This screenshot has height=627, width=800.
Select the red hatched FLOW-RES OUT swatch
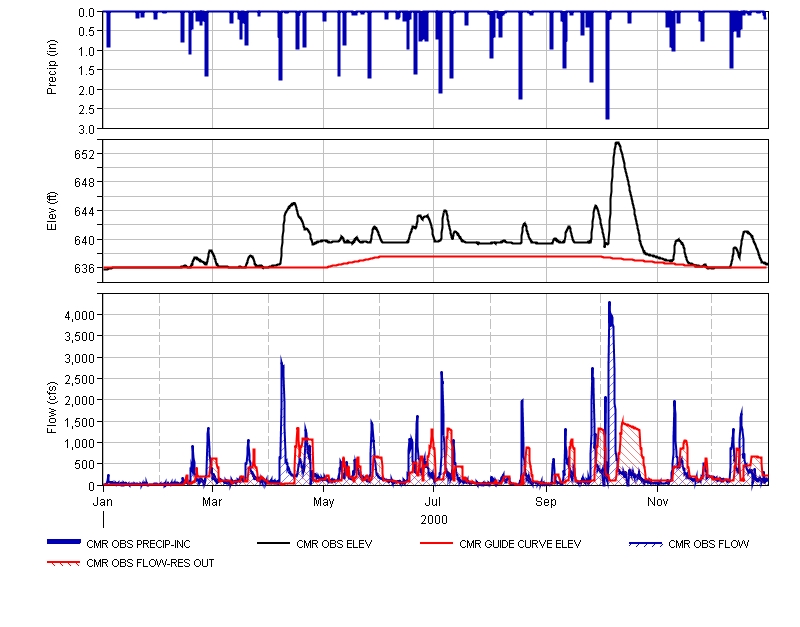pos(64,563)
